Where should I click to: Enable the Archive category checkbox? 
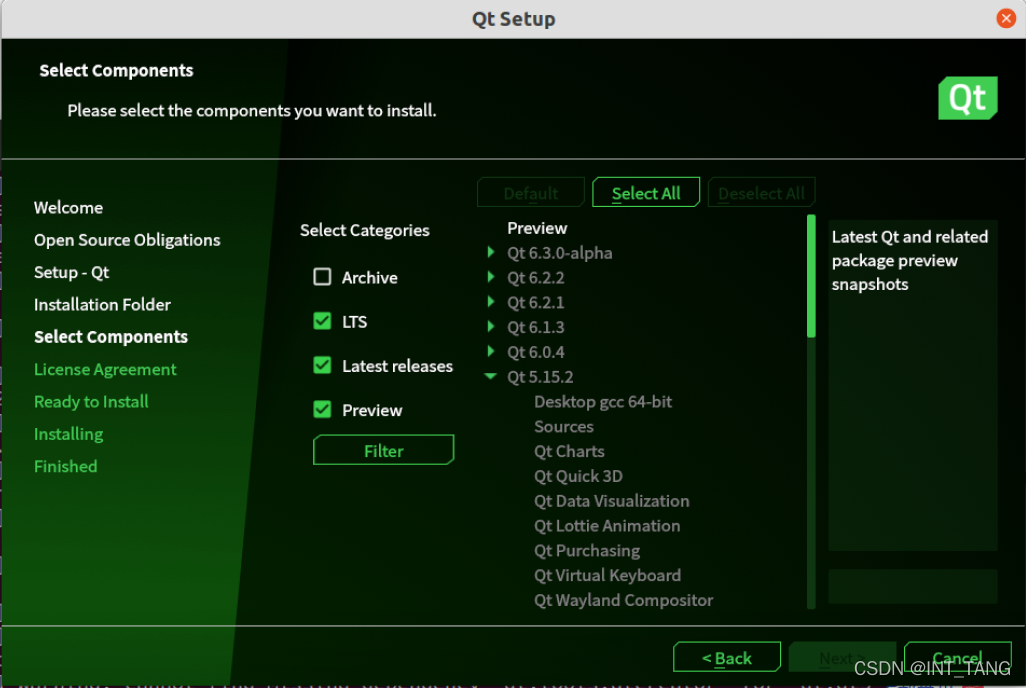pyautogui.click(x=322, y=277)
